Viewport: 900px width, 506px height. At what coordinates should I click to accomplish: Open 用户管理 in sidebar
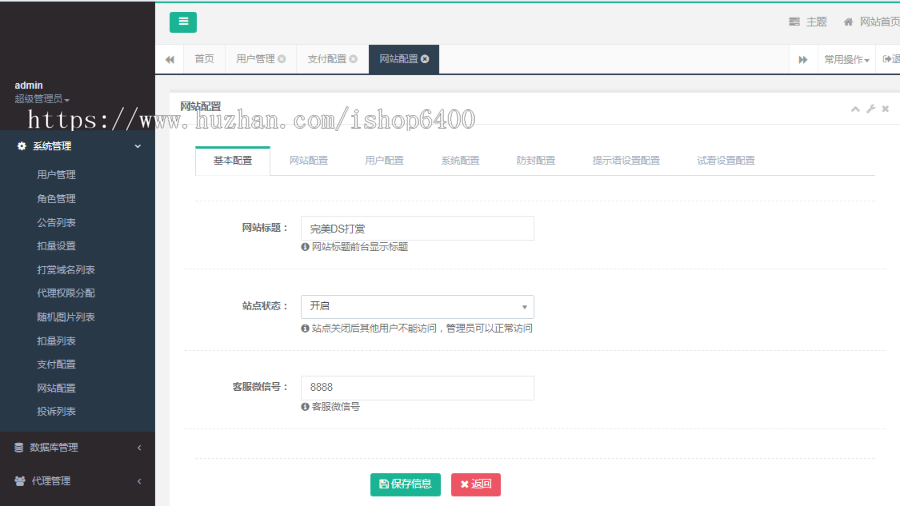pos(56,174)
